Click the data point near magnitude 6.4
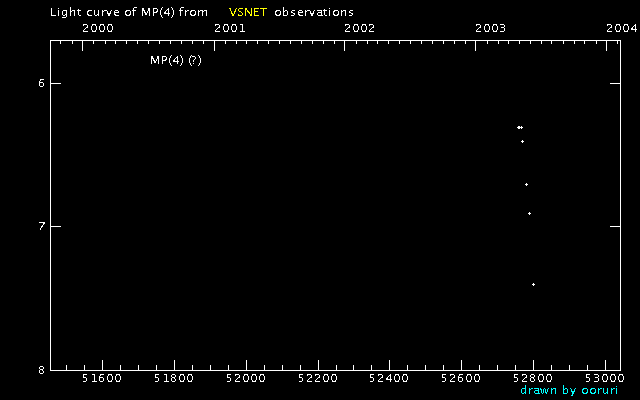This screenshot has width=640, height=400. [x=522, y=142]
